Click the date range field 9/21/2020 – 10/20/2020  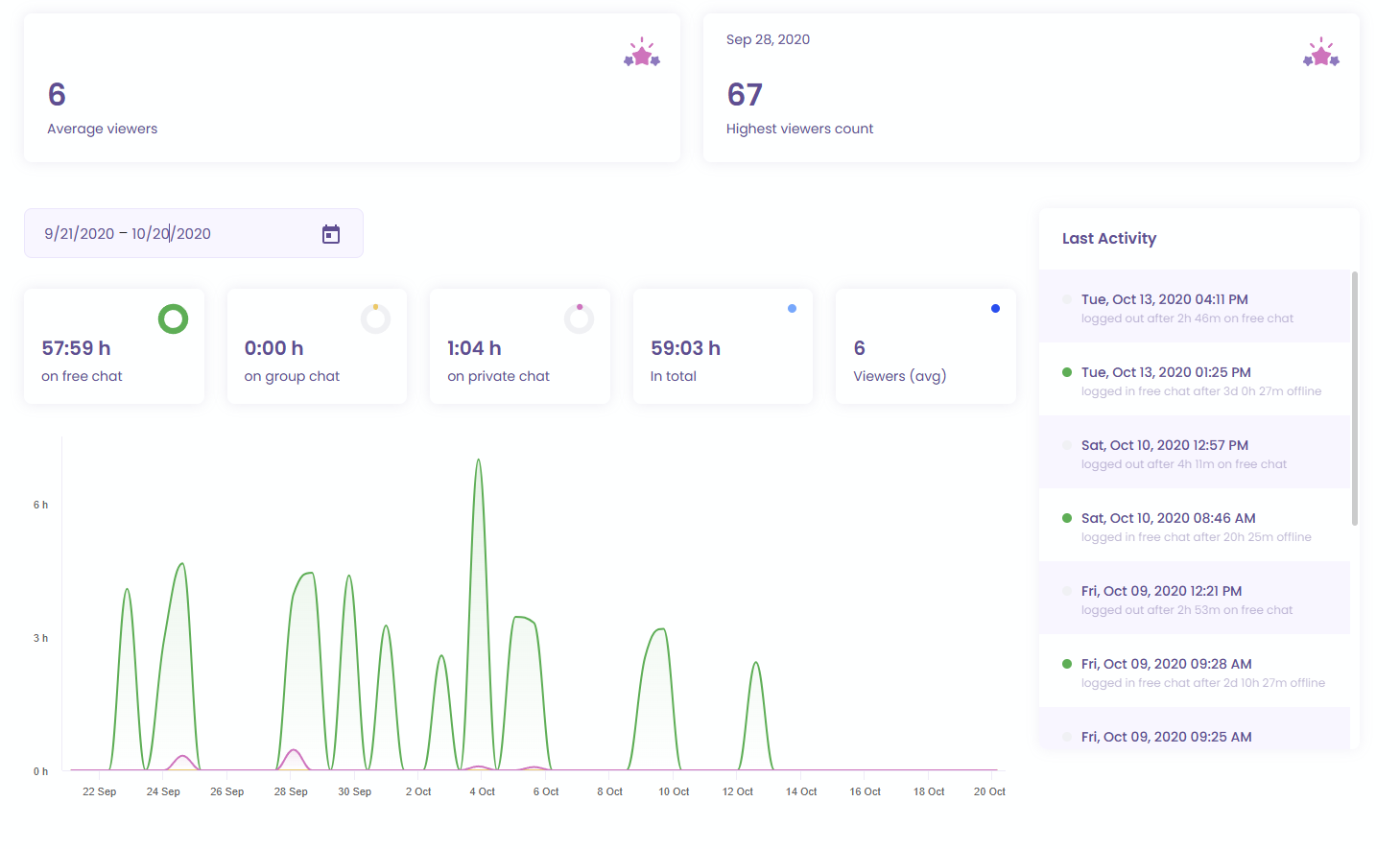pyautogui.click(x=194, y=233)
